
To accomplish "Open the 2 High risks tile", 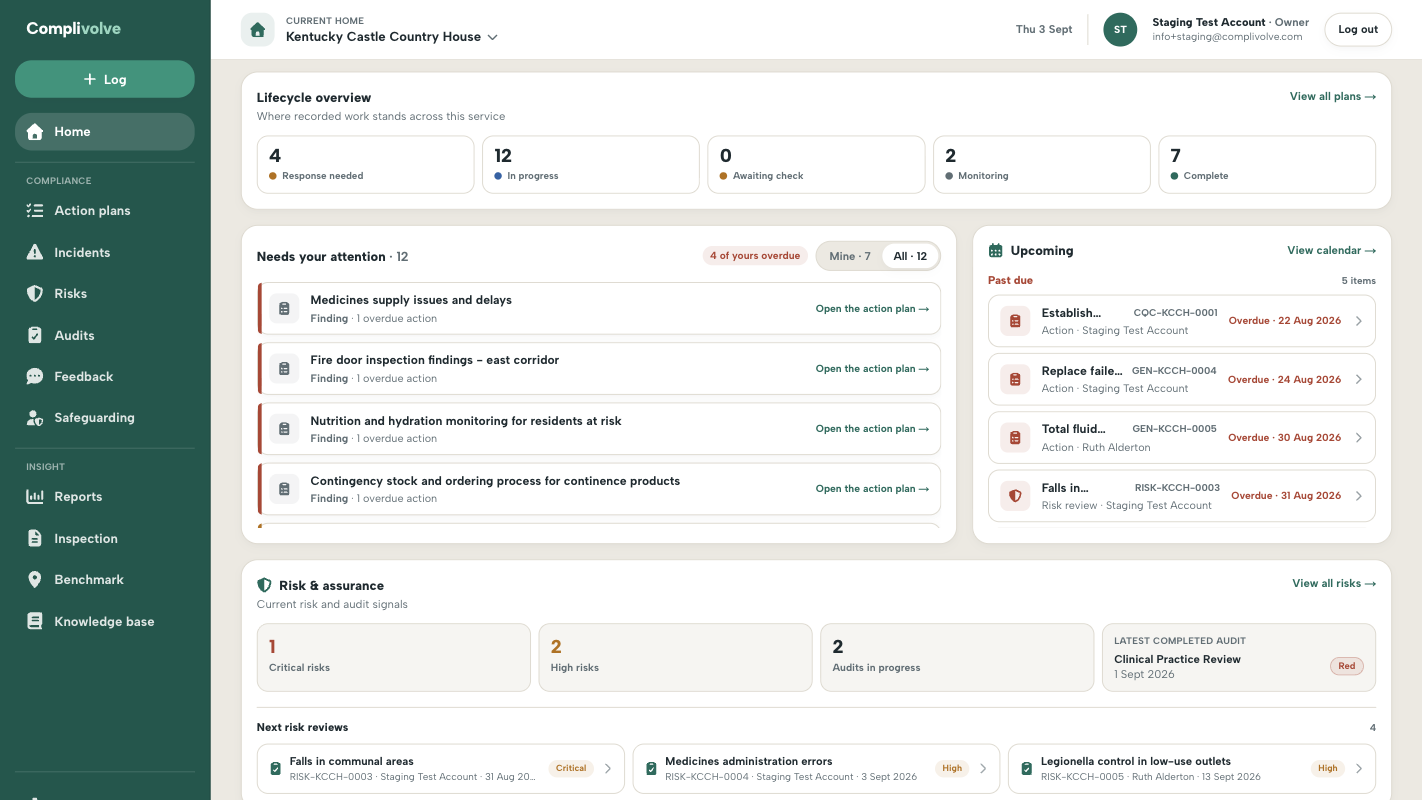I will (675, 658).
